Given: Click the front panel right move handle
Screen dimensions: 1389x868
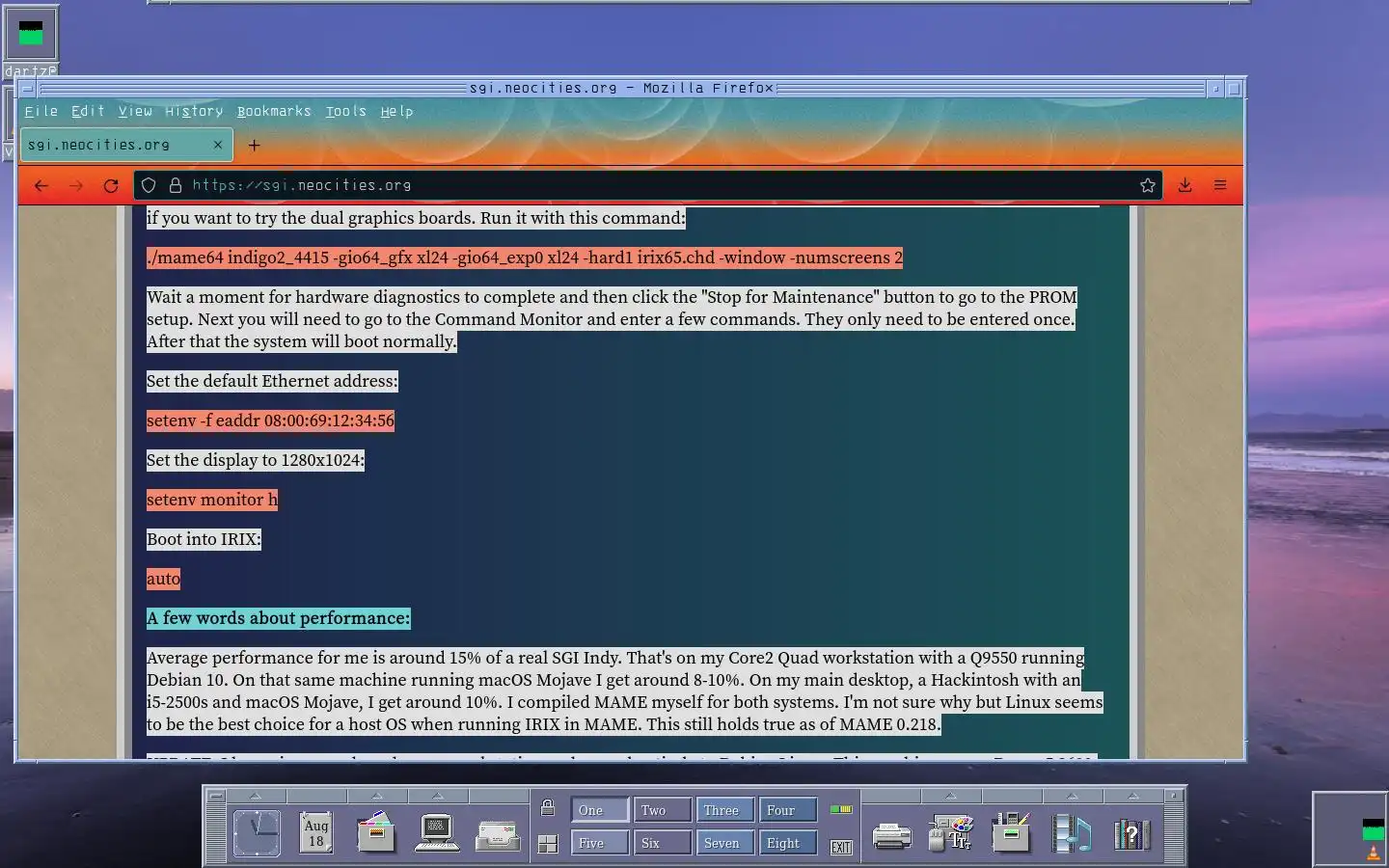Looking at the screenshot, I should tap(1173, 834).
